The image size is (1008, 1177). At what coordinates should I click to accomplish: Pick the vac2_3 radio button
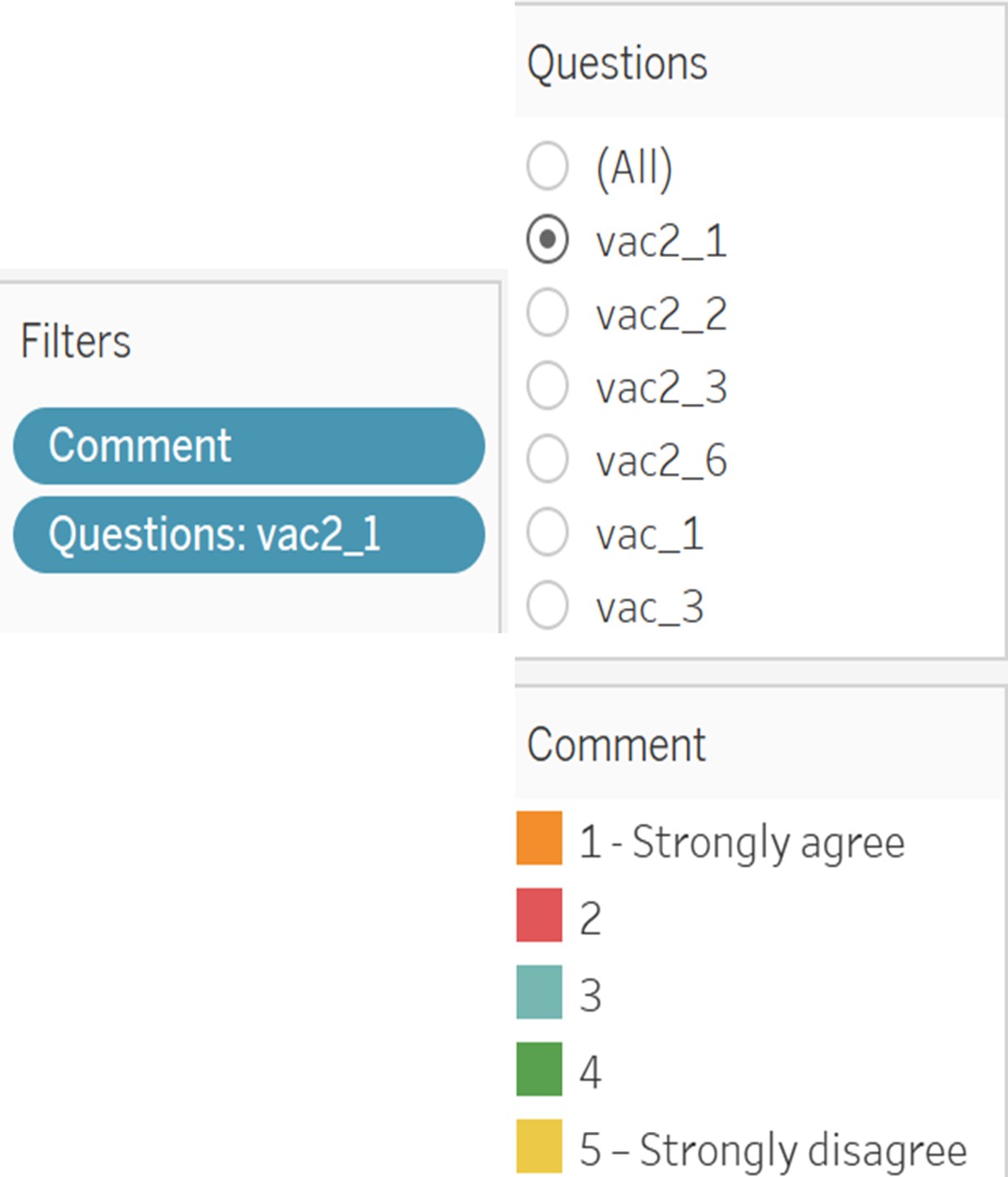547,386
